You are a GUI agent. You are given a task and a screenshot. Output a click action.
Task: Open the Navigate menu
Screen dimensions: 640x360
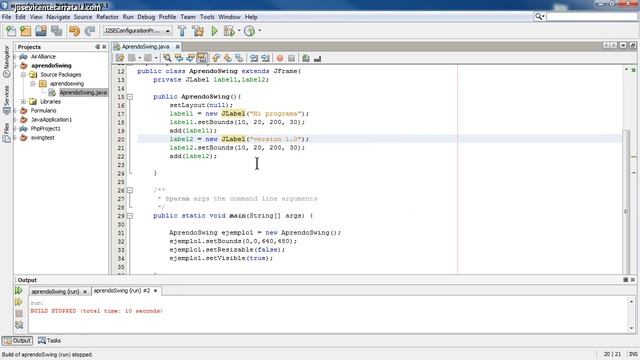click(x=58, y=17)
